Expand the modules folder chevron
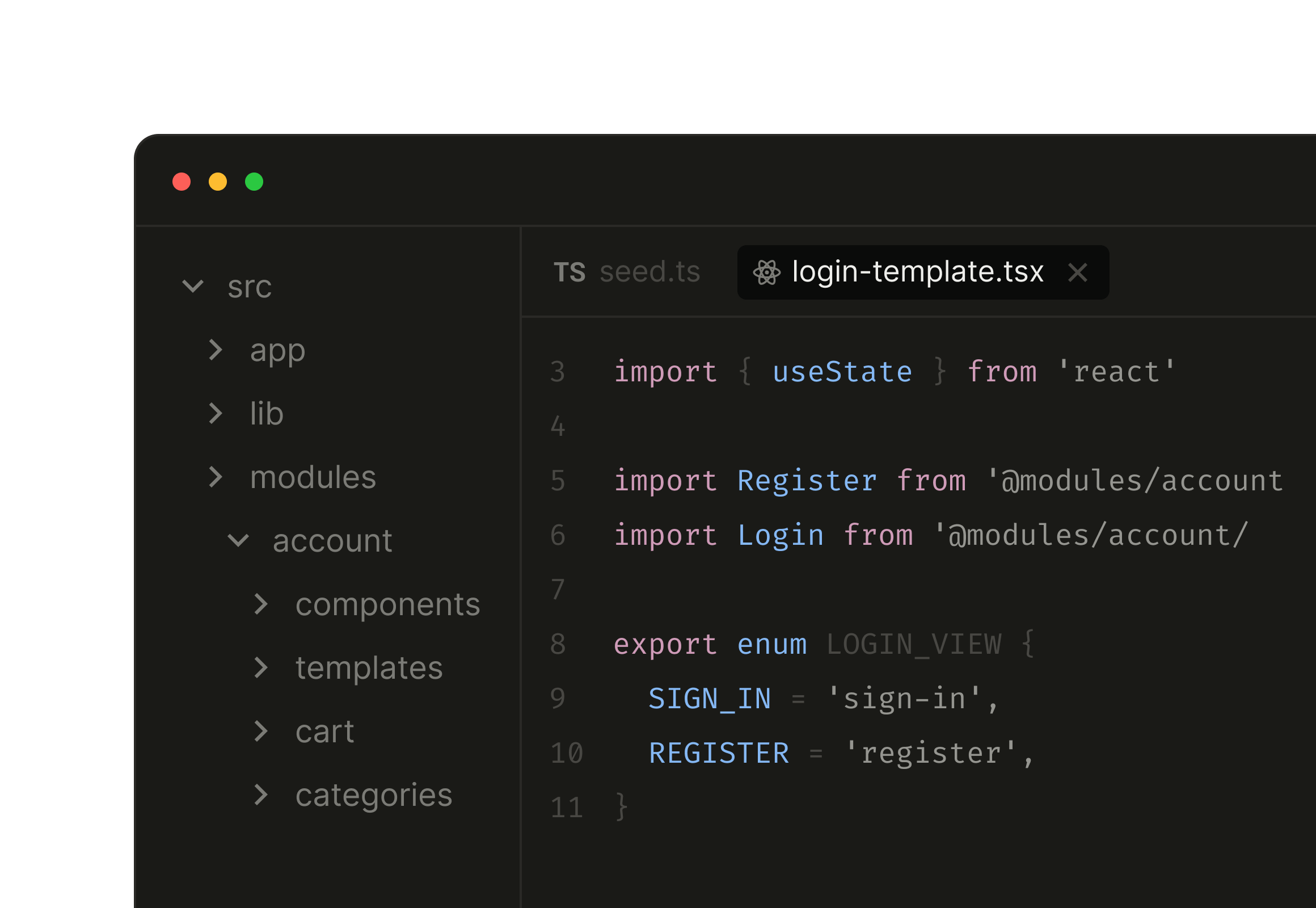The image size is (1316, 908). click(x=215, y=477)
